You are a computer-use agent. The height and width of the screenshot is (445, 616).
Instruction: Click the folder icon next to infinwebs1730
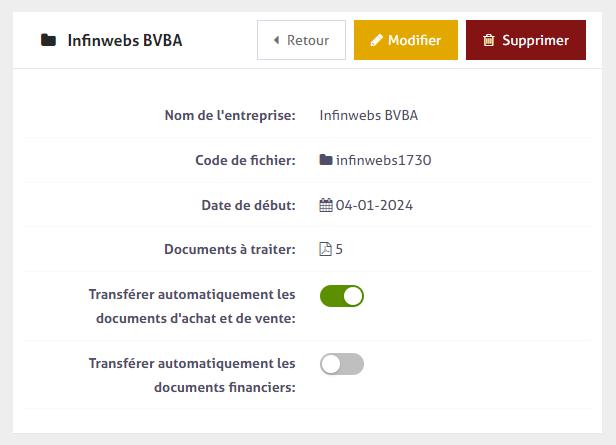326,160
